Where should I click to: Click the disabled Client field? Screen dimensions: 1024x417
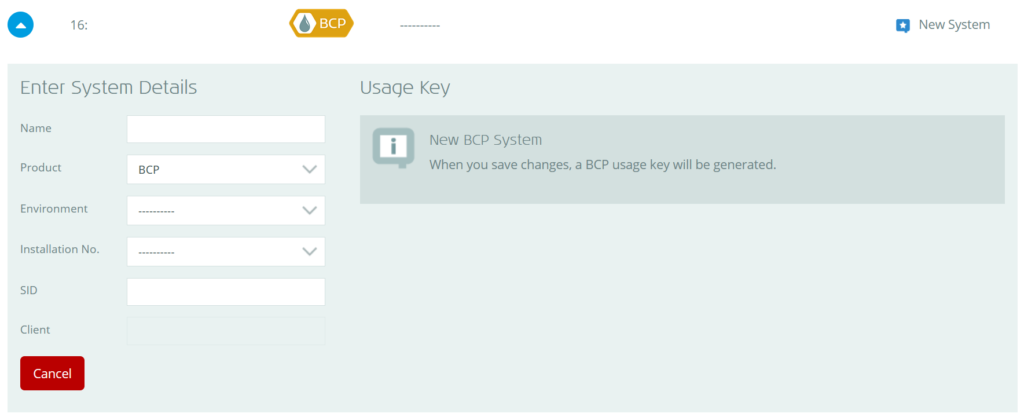tap(226, 331)
